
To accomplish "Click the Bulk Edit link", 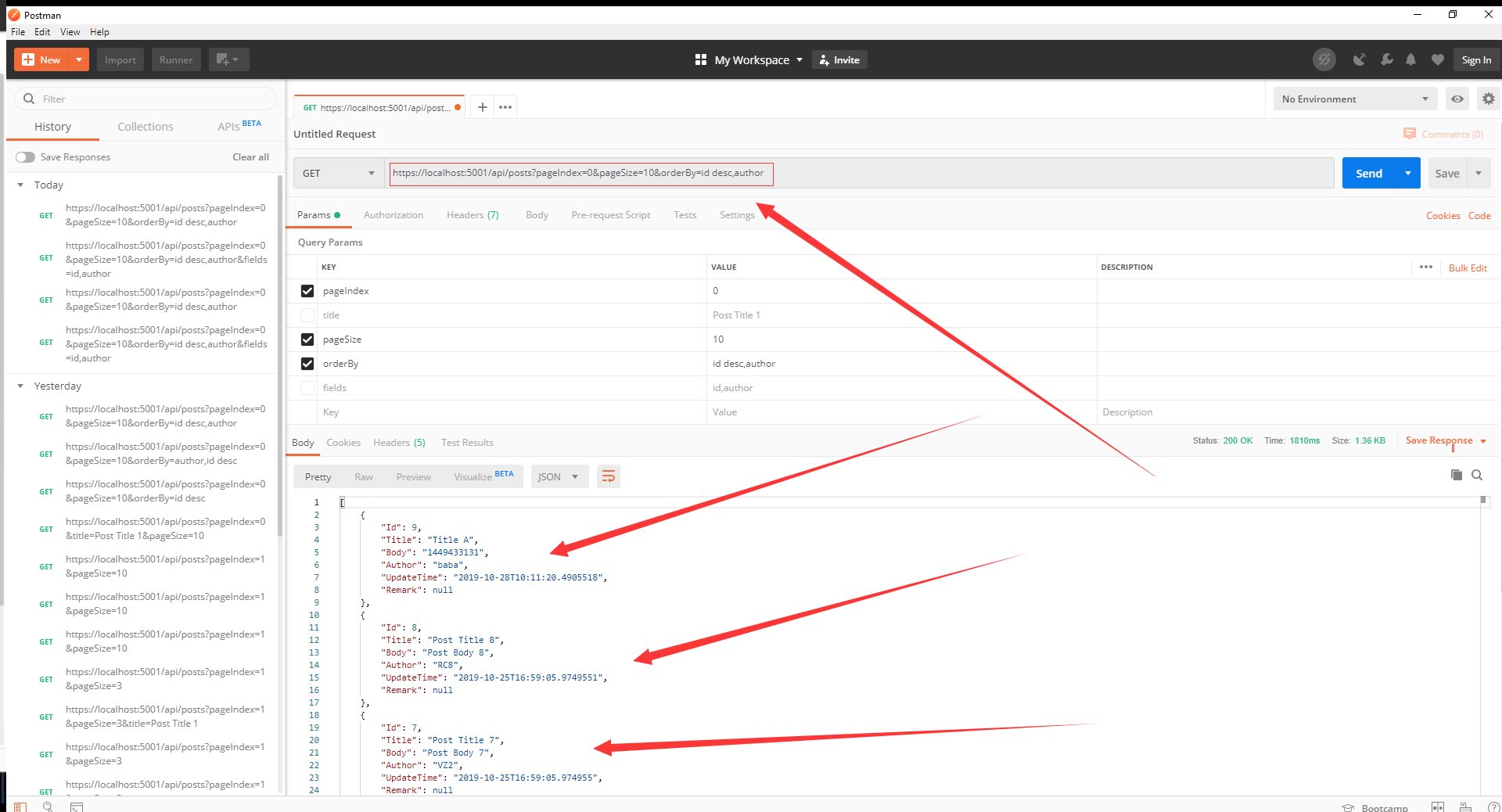I will (1468, 268).
